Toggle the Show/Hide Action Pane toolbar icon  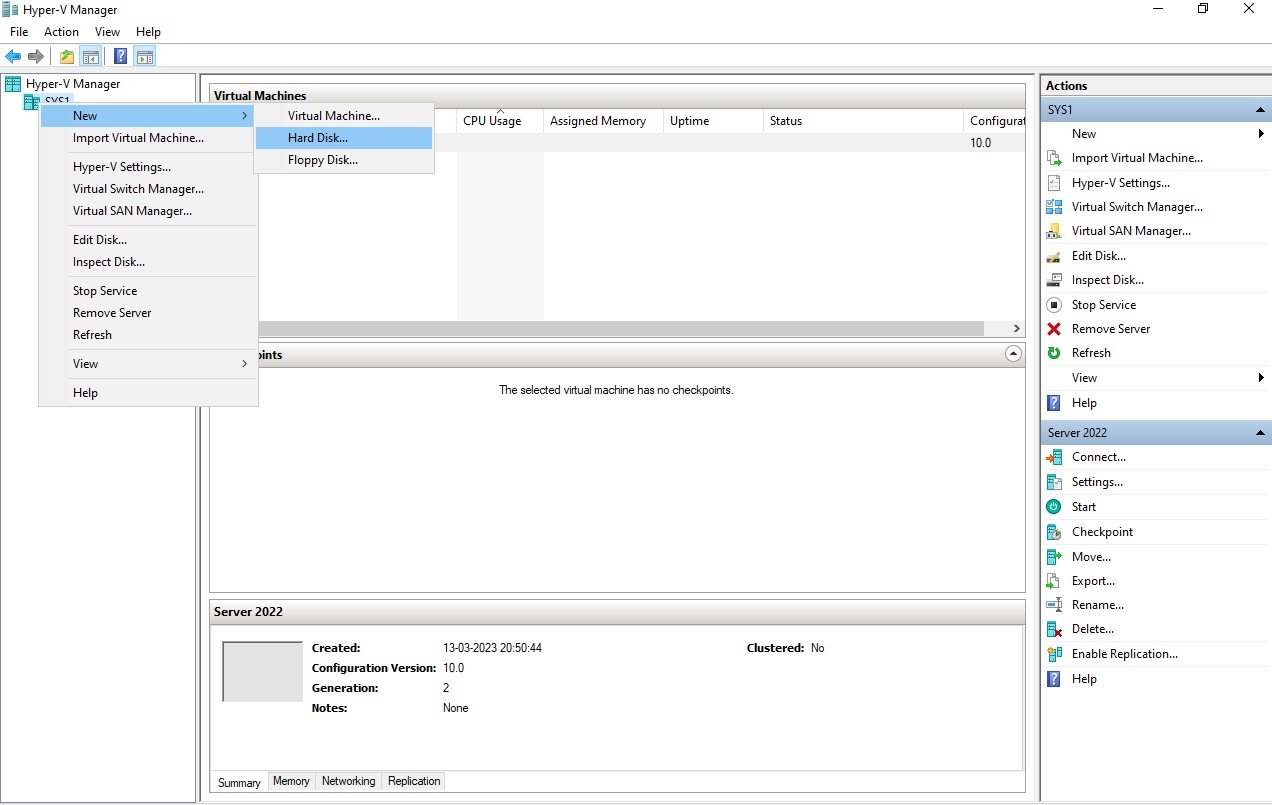coord(144,56)
